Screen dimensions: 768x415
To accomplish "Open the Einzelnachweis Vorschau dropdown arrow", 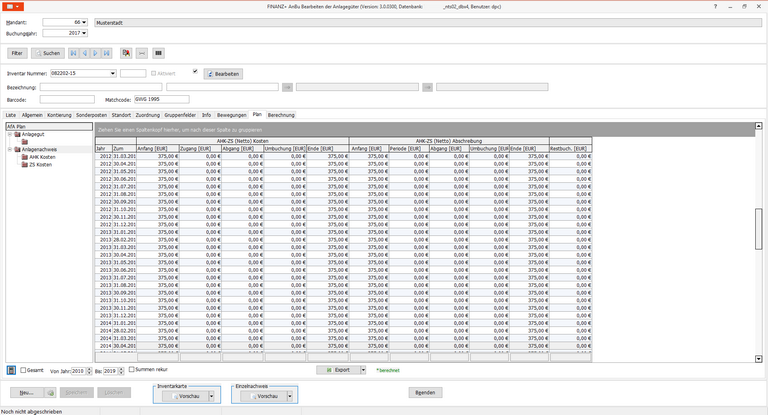I will (x=289, y=396).
